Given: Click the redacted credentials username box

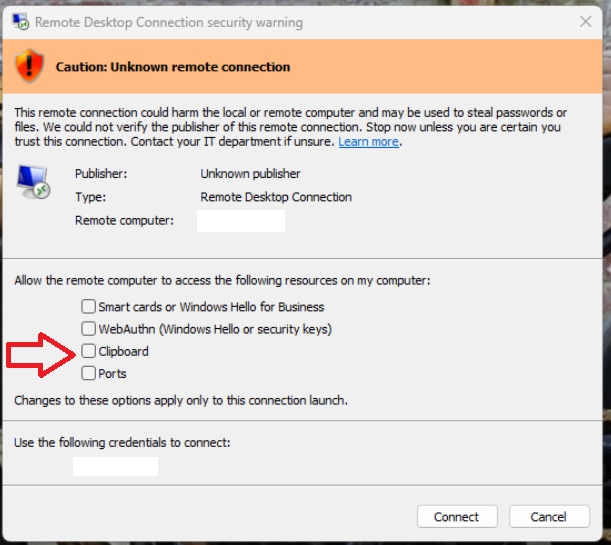Looking at the screenshot, I should point(115,466).
